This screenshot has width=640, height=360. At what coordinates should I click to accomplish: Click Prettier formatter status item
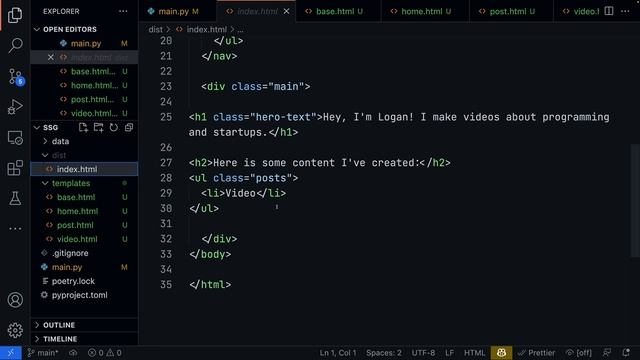[x=536, y=353]
